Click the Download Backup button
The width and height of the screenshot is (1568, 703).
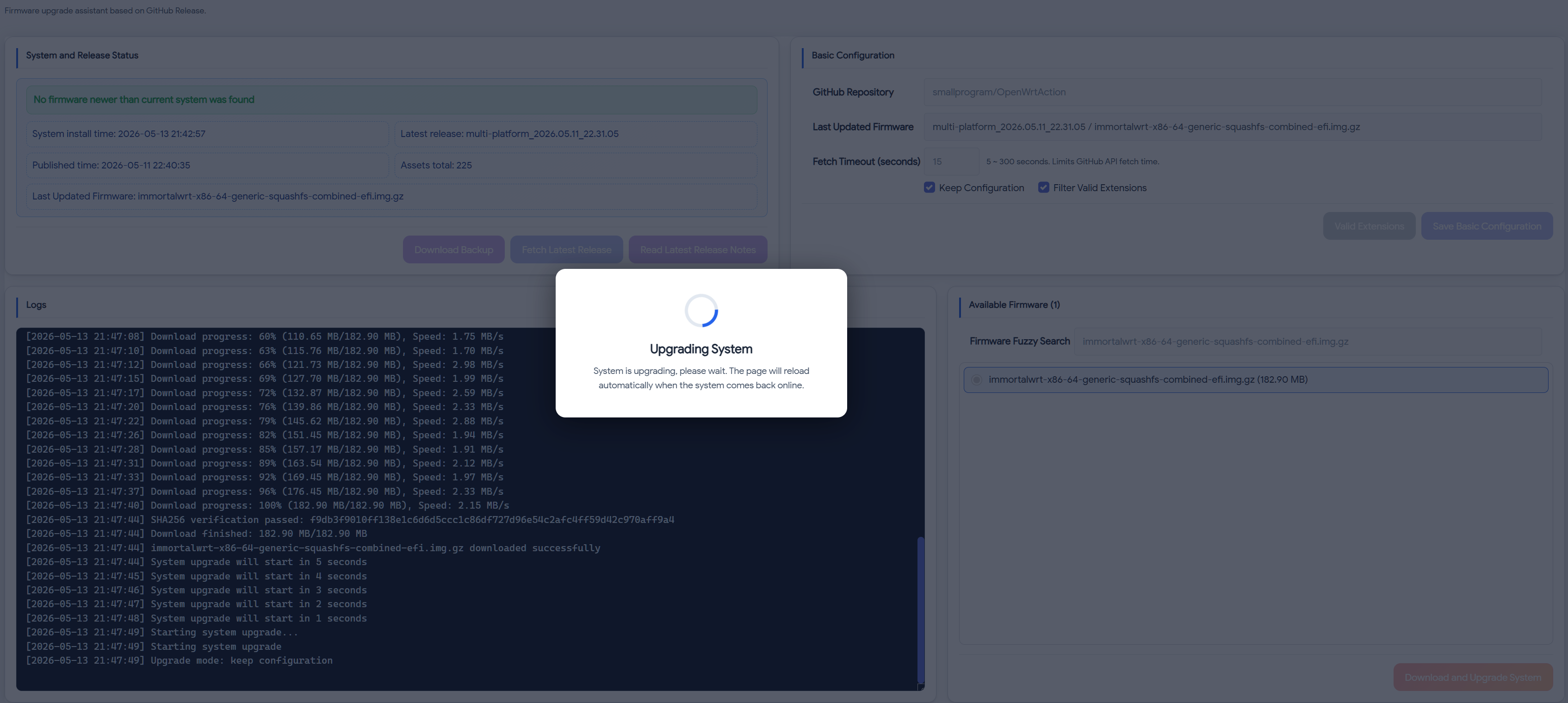click(x=453, y=249)
